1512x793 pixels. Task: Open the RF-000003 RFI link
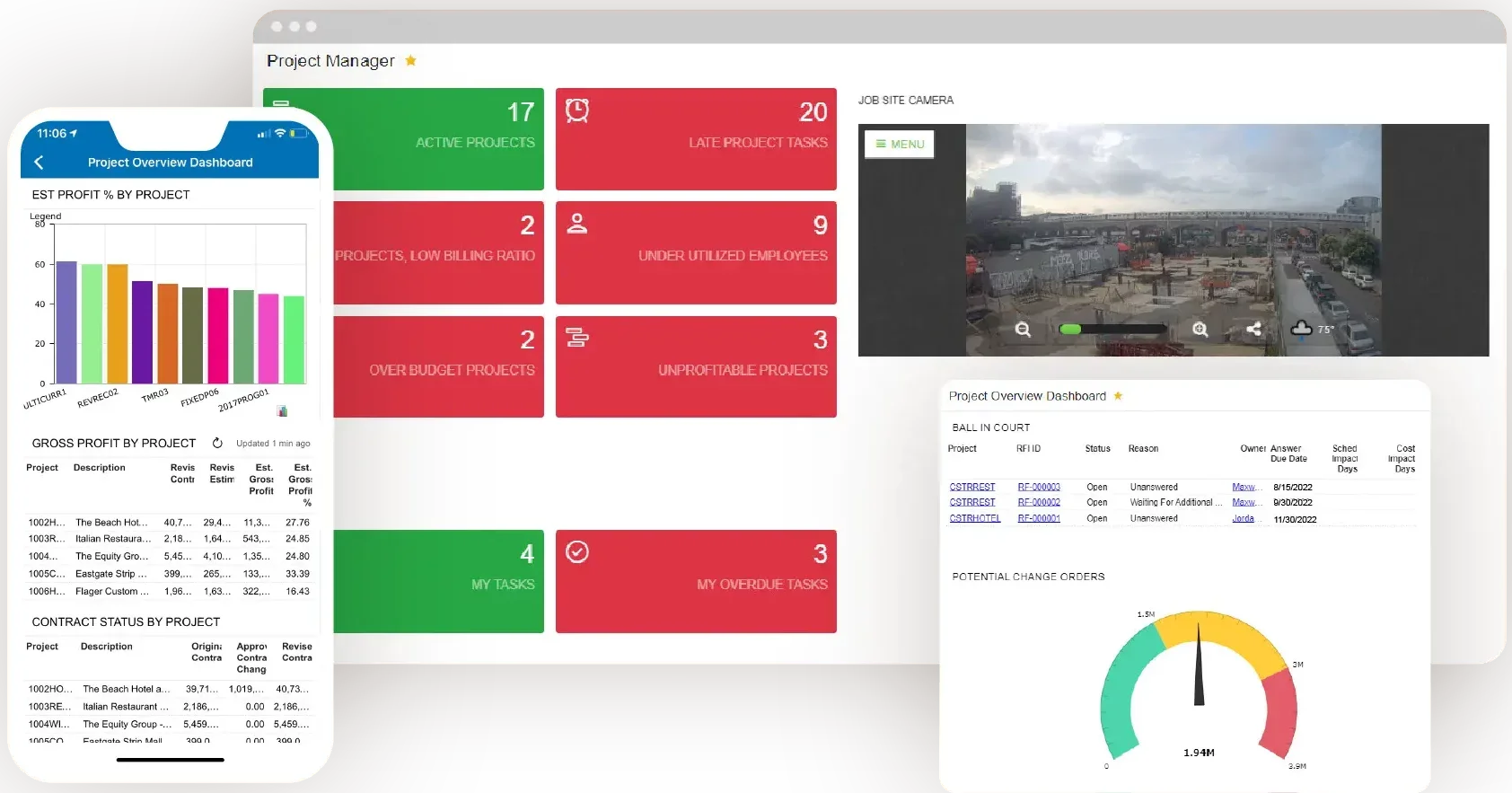click(x=1039, y=487)
